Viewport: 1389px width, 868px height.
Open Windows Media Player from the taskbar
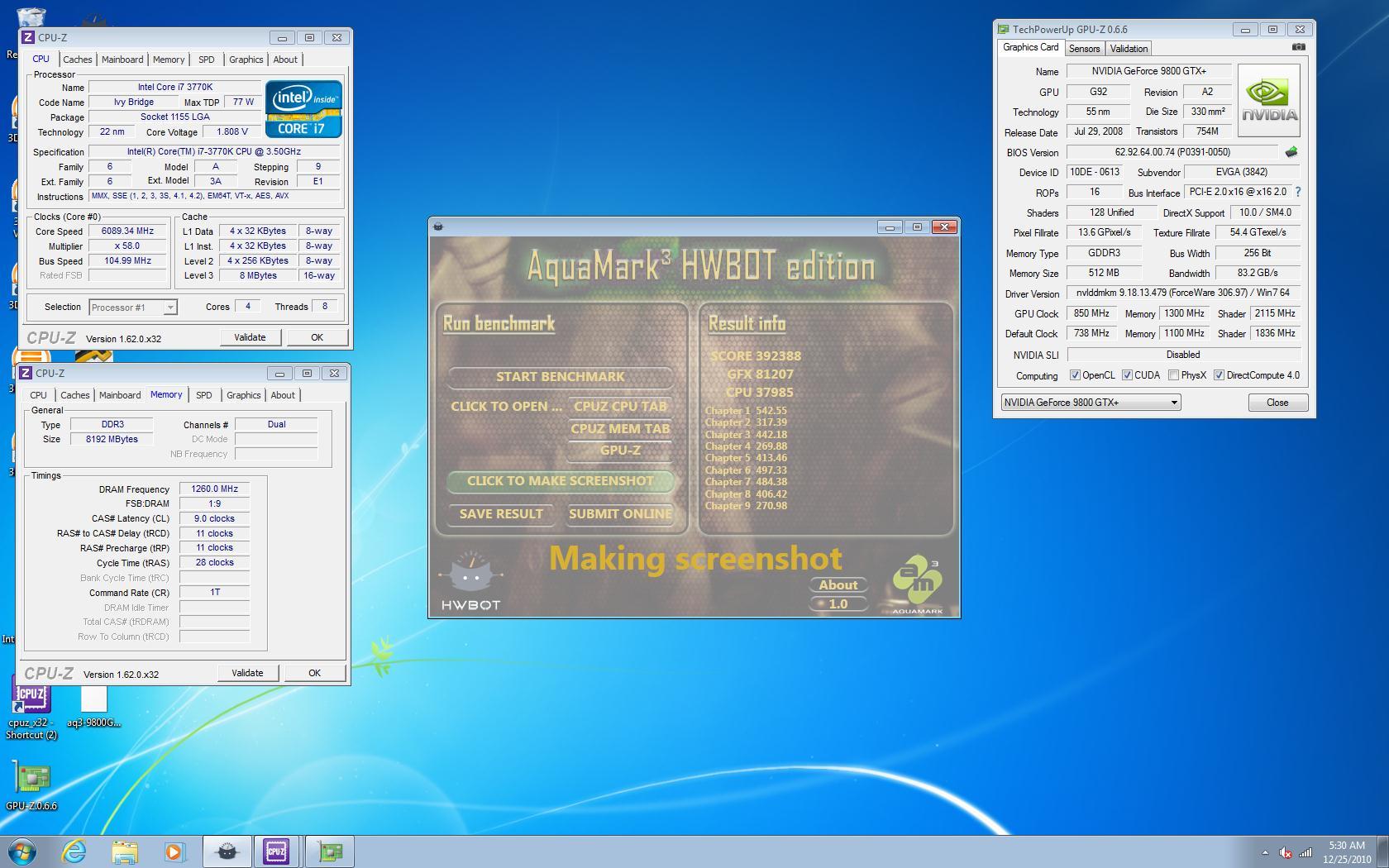[x=174, y=851]
